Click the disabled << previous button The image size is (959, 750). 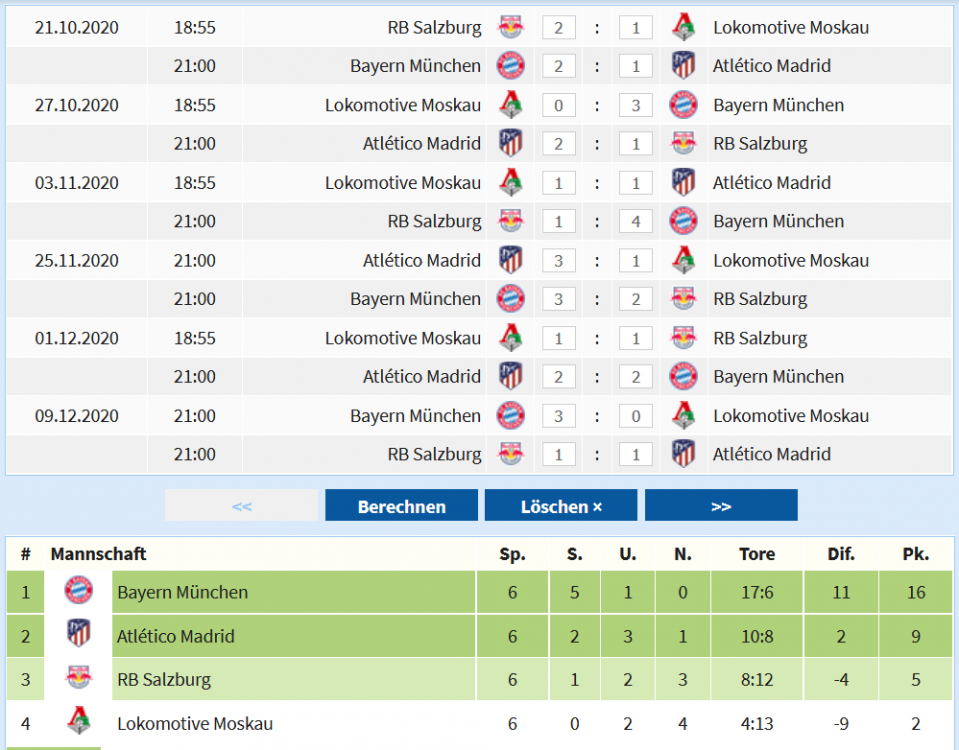[241, 506]
